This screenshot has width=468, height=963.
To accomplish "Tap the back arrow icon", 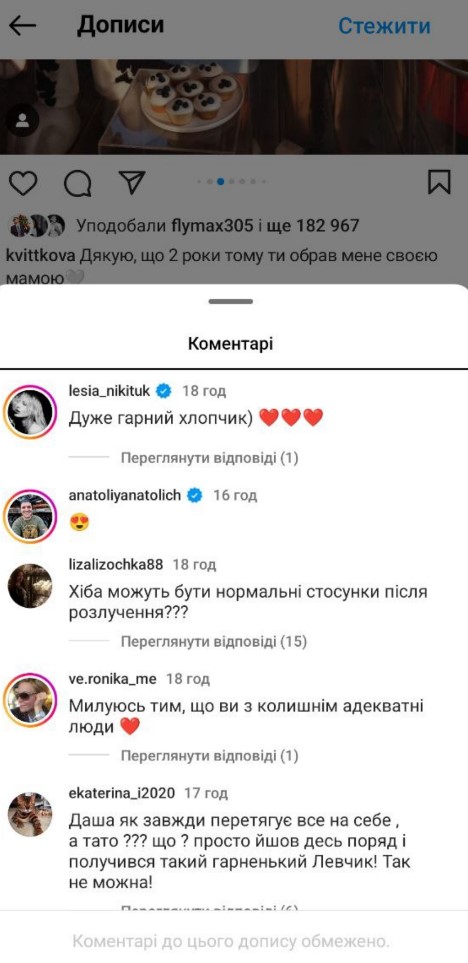I will coord(23,26).
